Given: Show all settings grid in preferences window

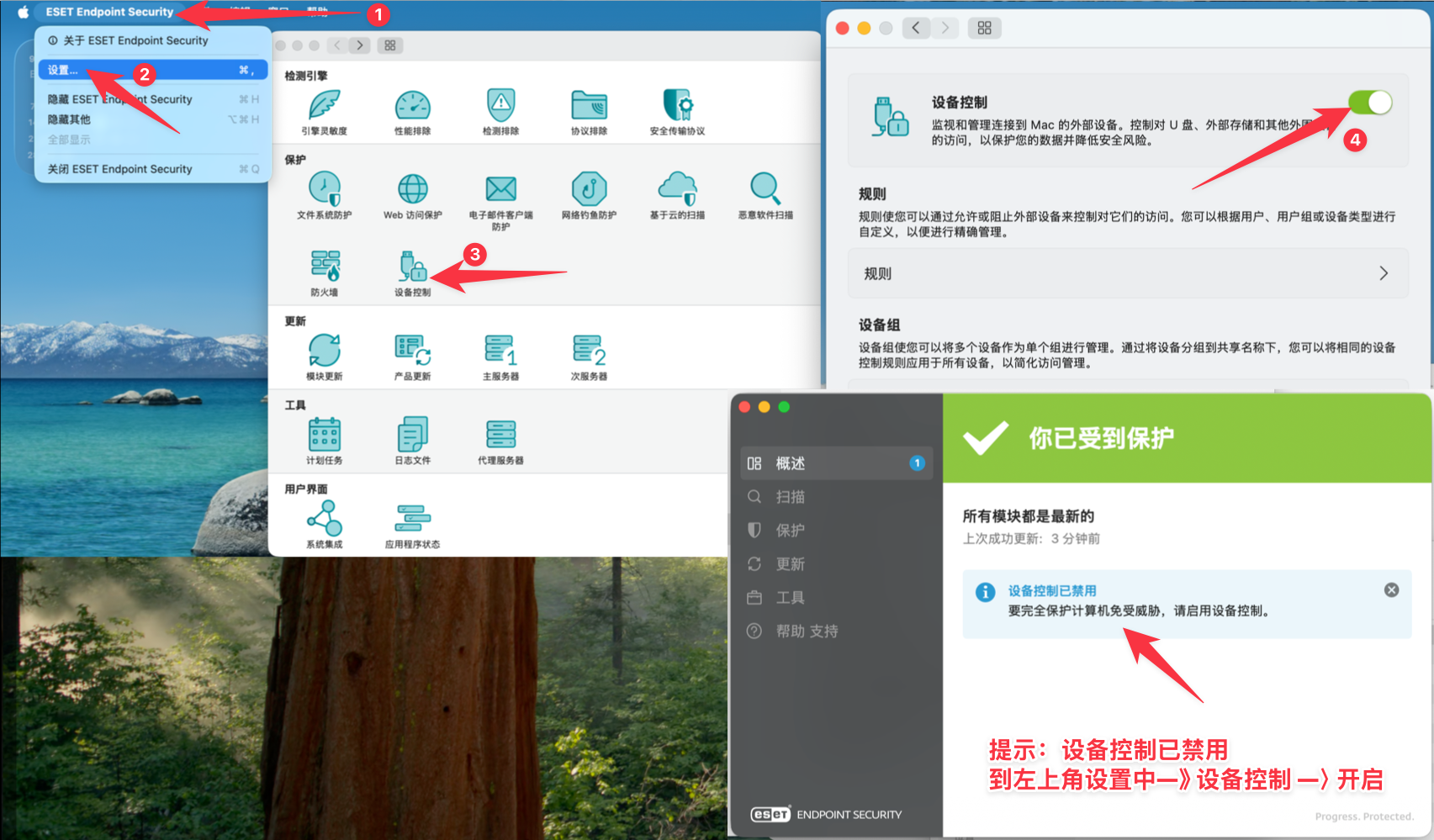Looking at the screenshot, I should [390, 45].
